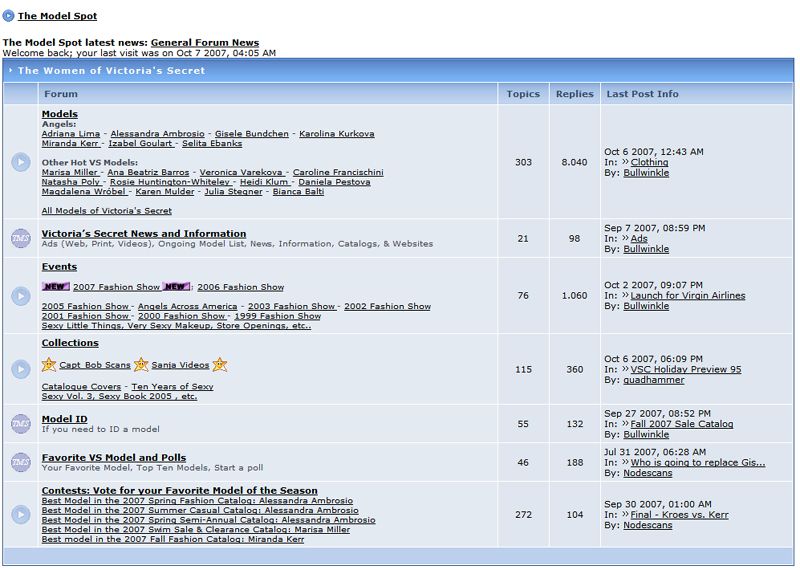Click the Models forum status icon
The width and height of the screenshot is (800, 570).
(21, 162)
